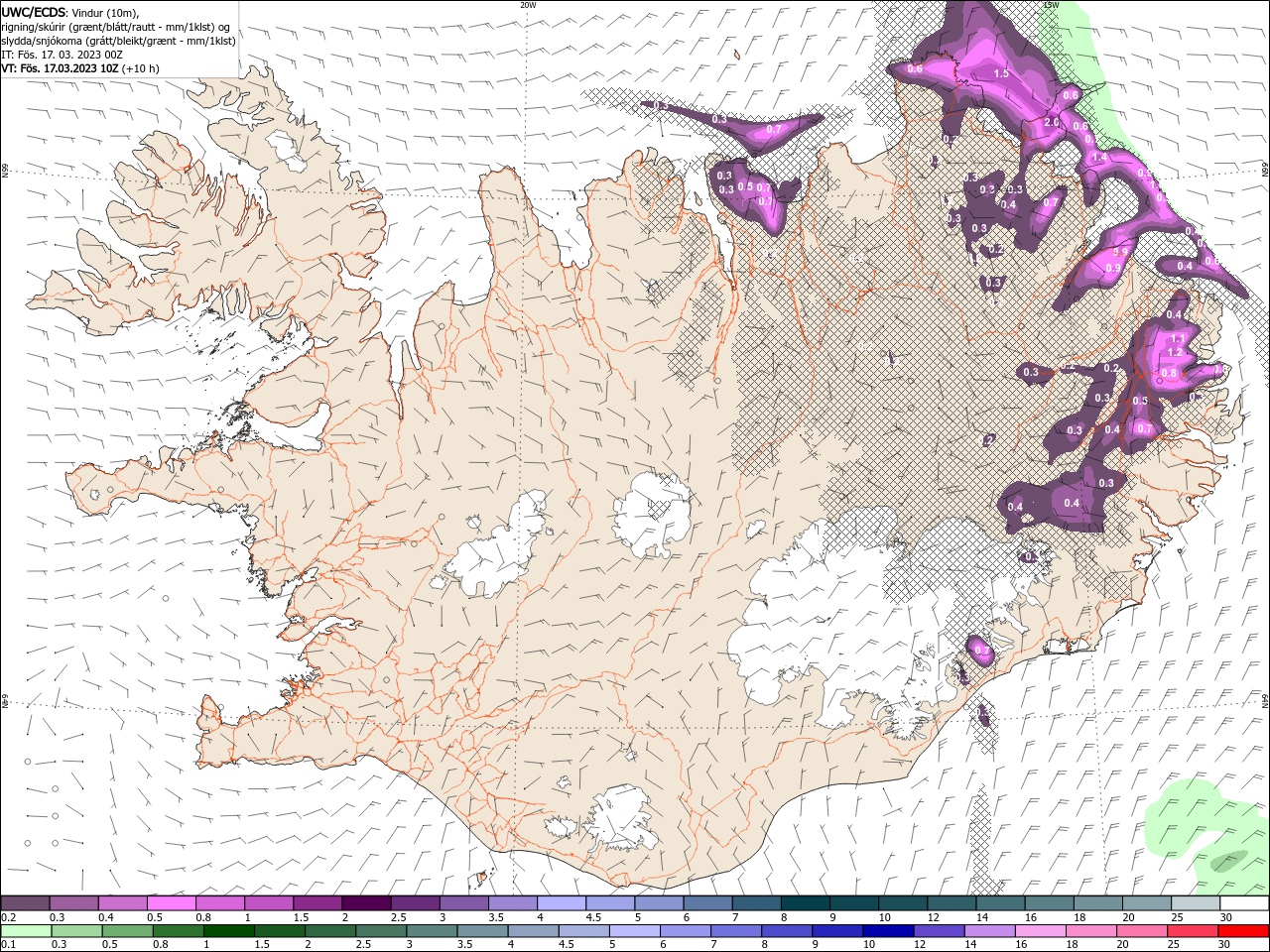
Task: Pick the bright red 30 swatch in the bottom legend row
Action: pyautogui.click(x=1242, y=931)
